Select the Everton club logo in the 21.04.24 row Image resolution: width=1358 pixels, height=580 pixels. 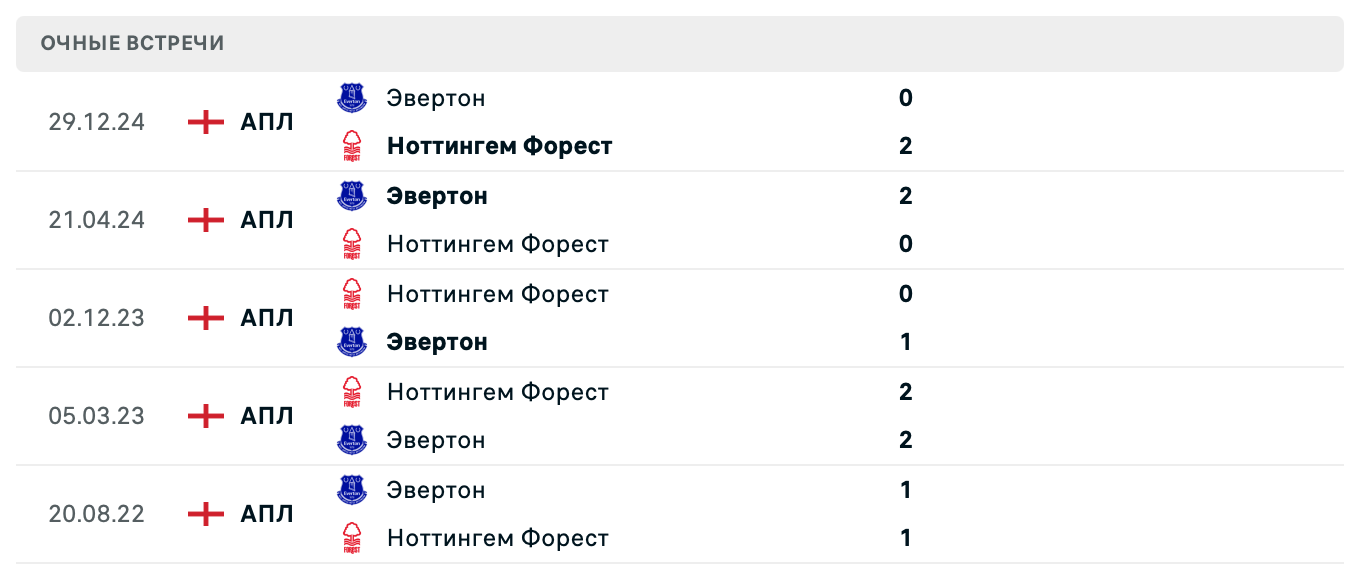coord(352,195)
